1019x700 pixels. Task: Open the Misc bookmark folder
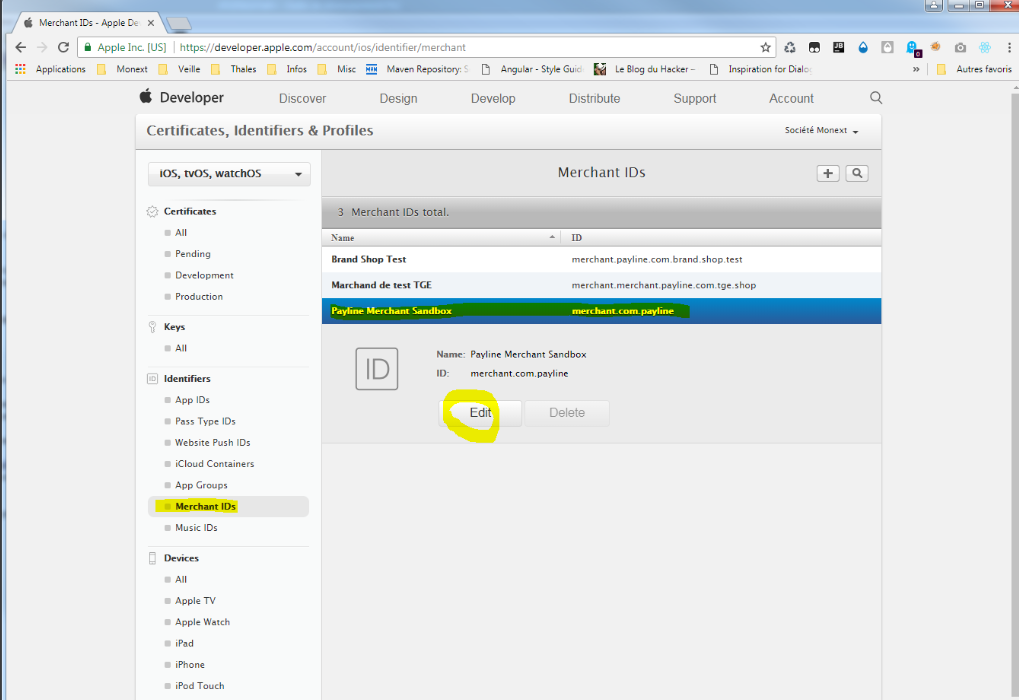[x=337, y=69]
